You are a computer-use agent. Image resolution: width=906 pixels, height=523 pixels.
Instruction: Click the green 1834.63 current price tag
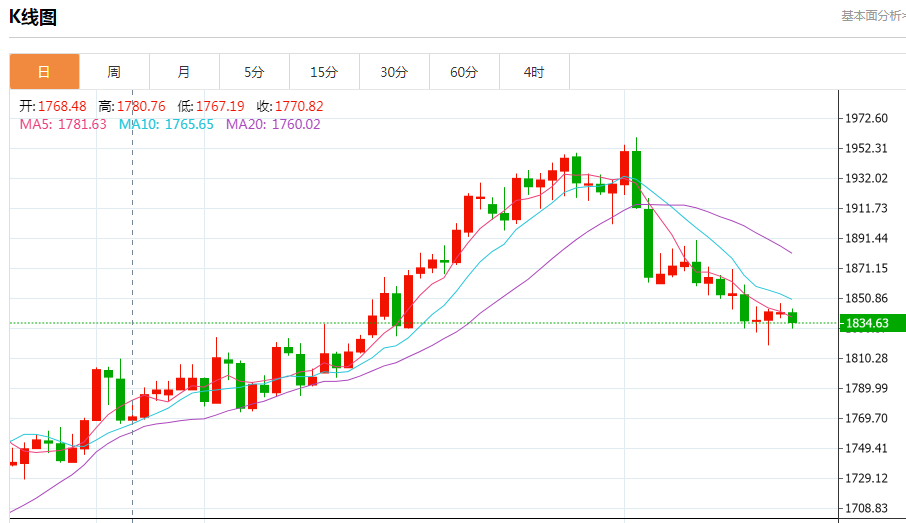coord(867,323)
